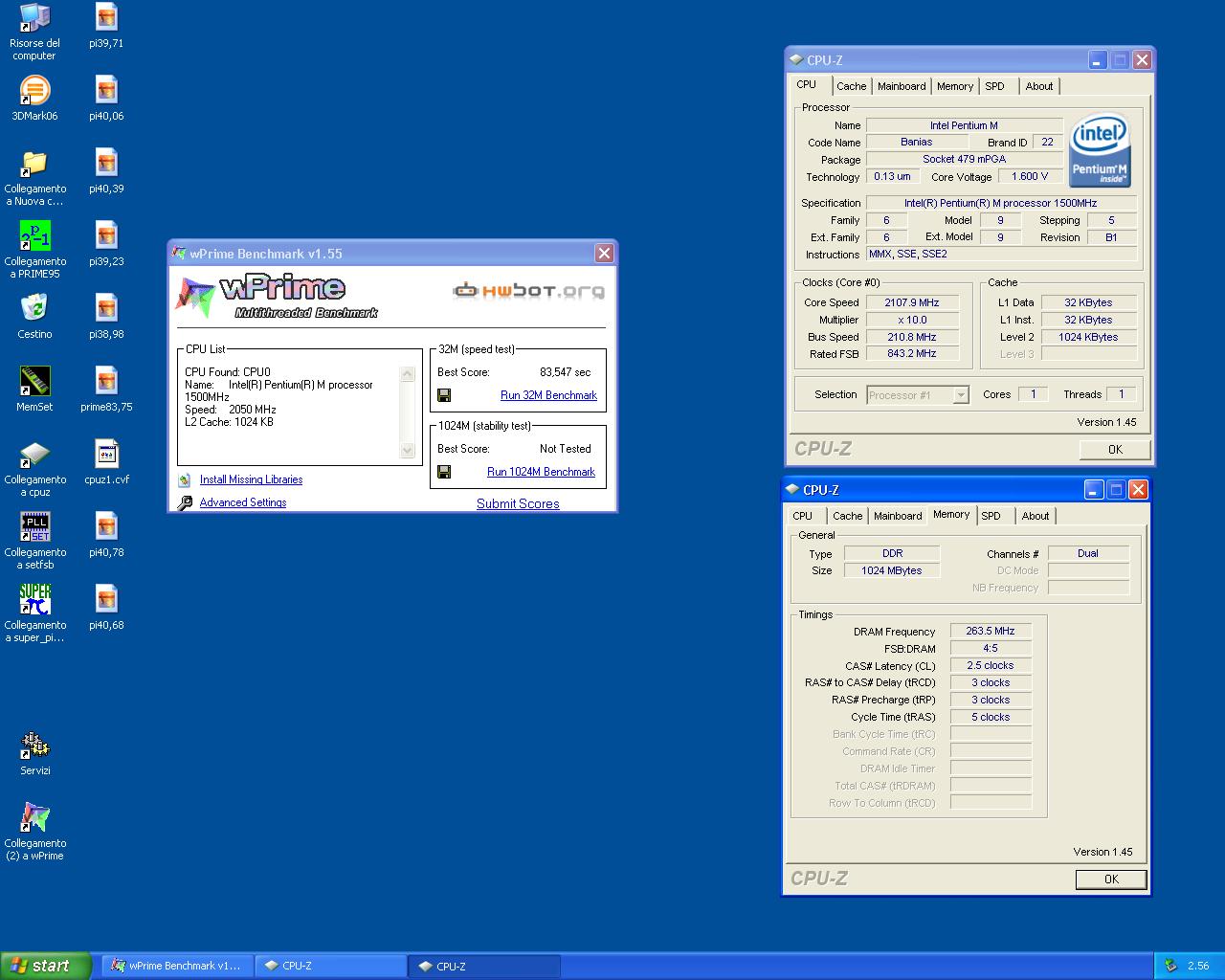1225x980 pixels.
Task: Open Mainboard tab in upper CPU-Z window
Action: tap(902, 86)
